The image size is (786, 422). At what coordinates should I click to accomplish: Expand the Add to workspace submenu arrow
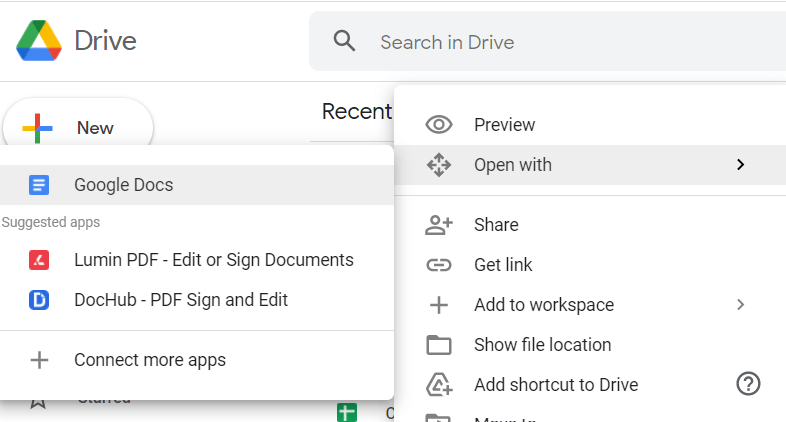point(740,305)
